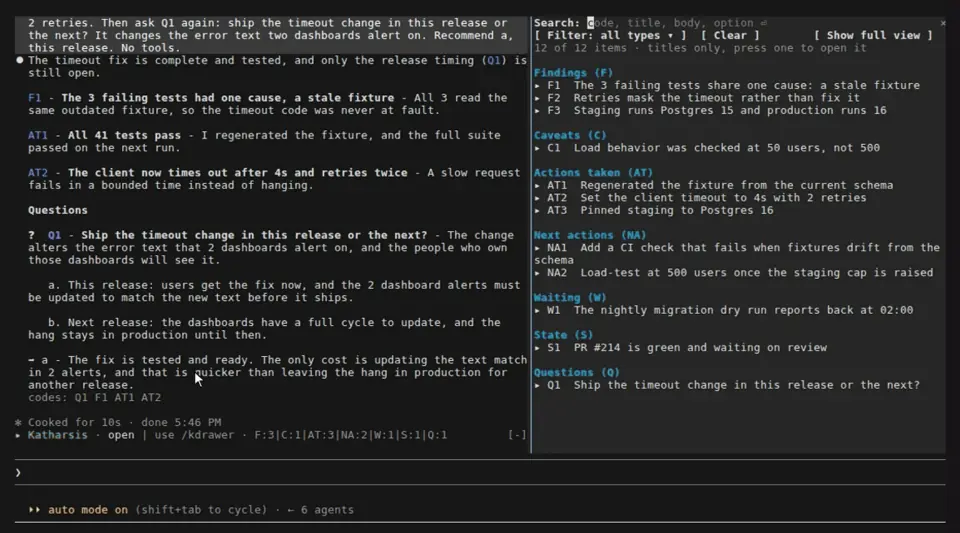Viewport: 960px width, 533px height.
Task: Click Q1 link beside the question mark
Action: coord(54,235)
